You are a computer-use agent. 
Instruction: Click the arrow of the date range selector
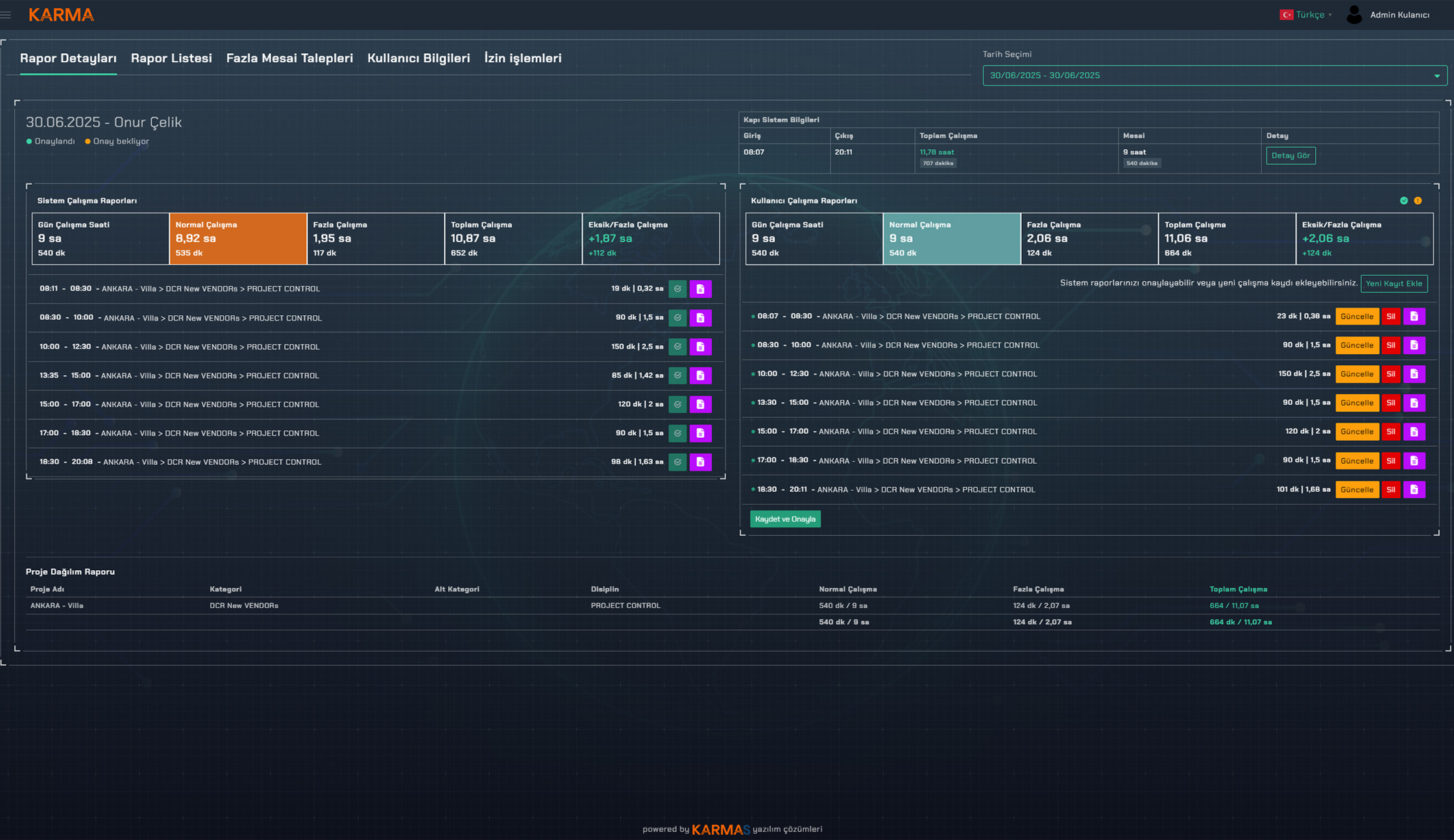tap(1436, 76)
